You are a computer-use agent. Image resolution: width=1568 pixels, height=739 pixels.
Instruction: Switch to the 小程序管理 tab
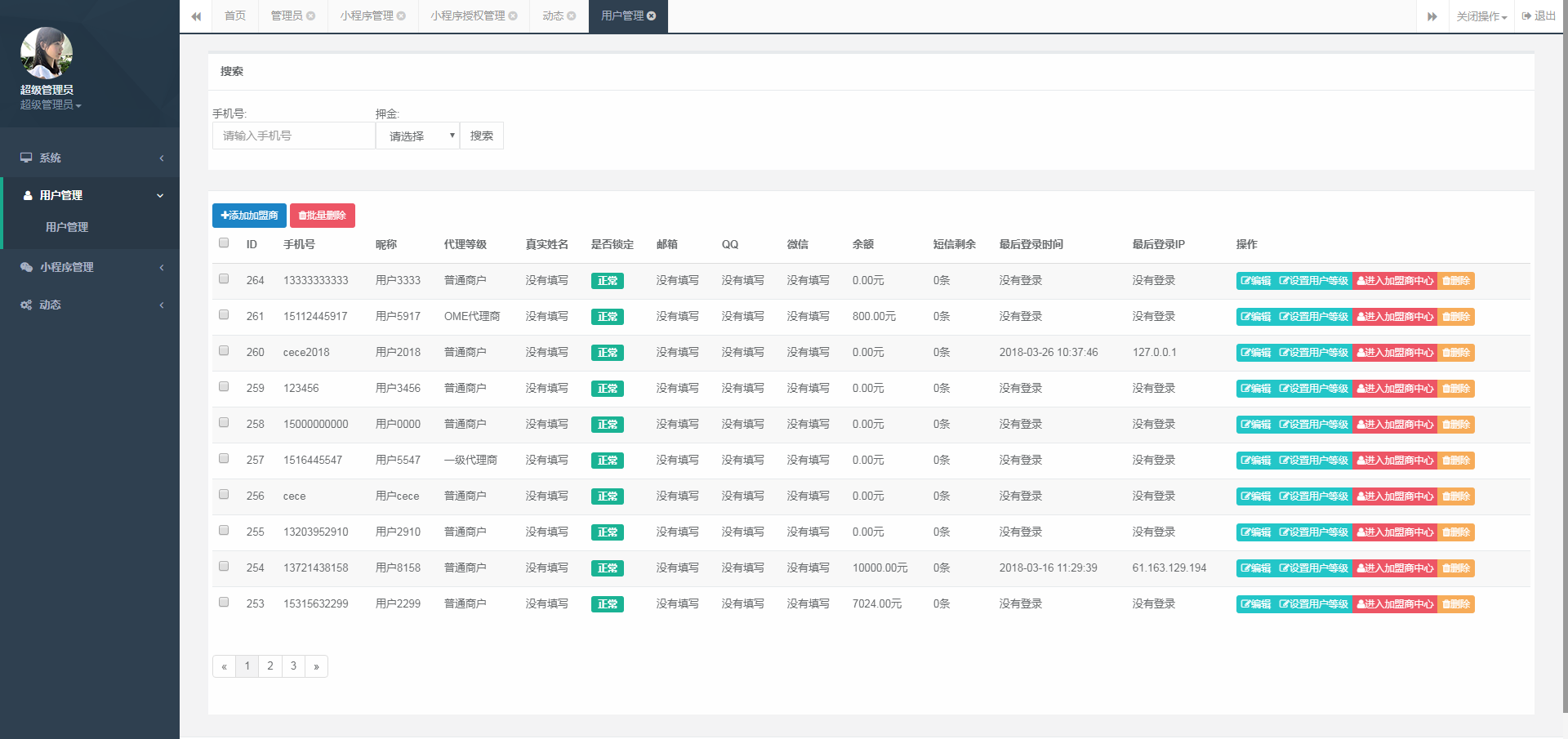tap(367, 16)
